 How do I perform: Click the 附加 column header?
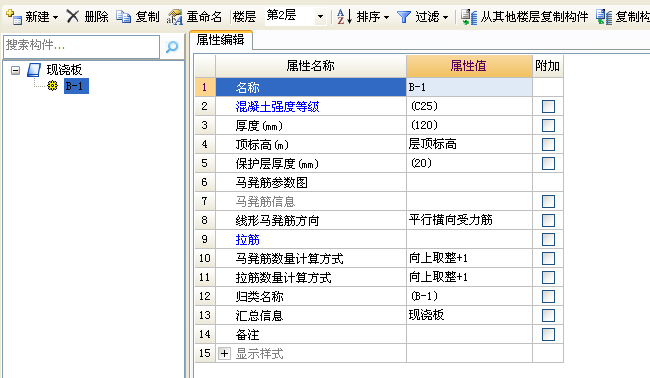[548, 66]
